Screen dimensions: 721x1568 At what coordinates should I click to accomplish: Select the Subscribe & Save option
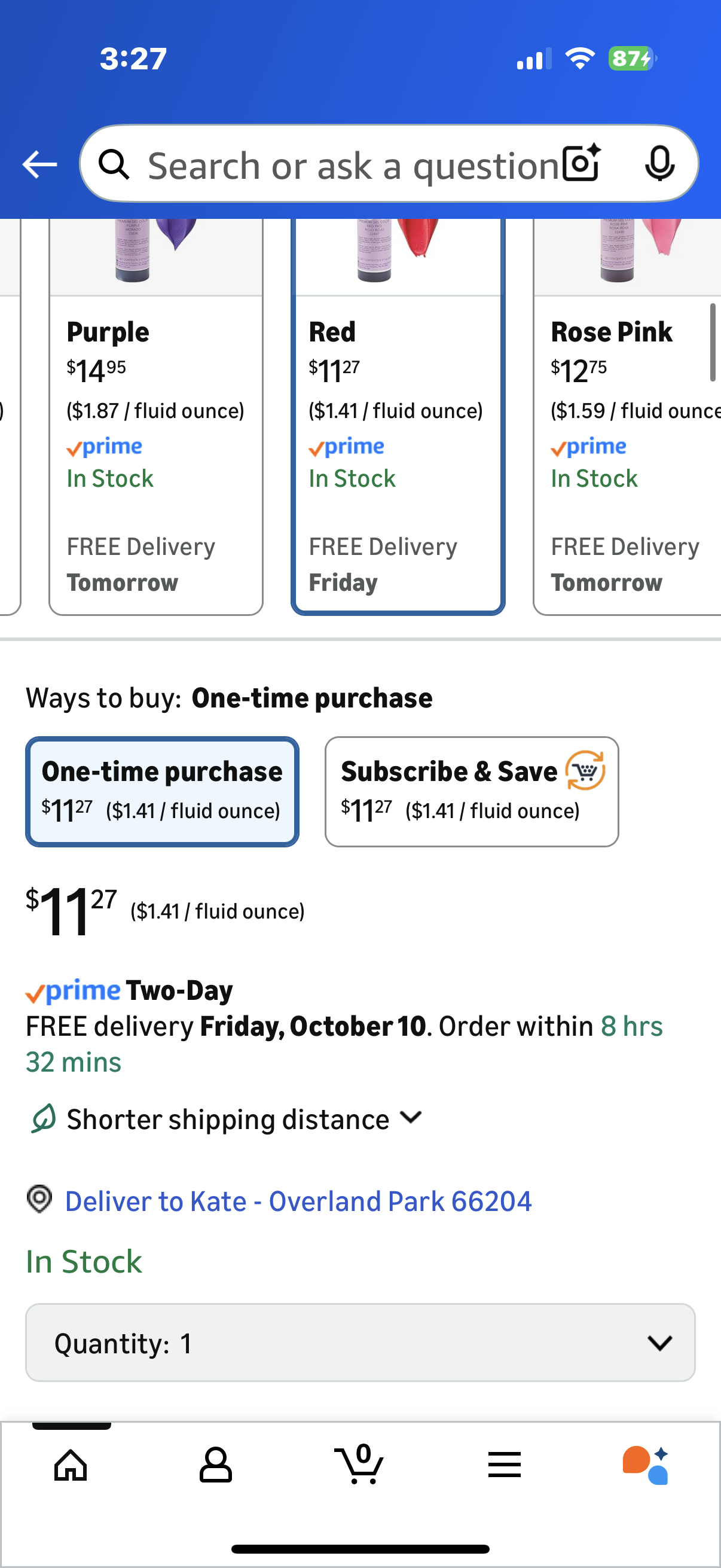[x=472, y=791]
